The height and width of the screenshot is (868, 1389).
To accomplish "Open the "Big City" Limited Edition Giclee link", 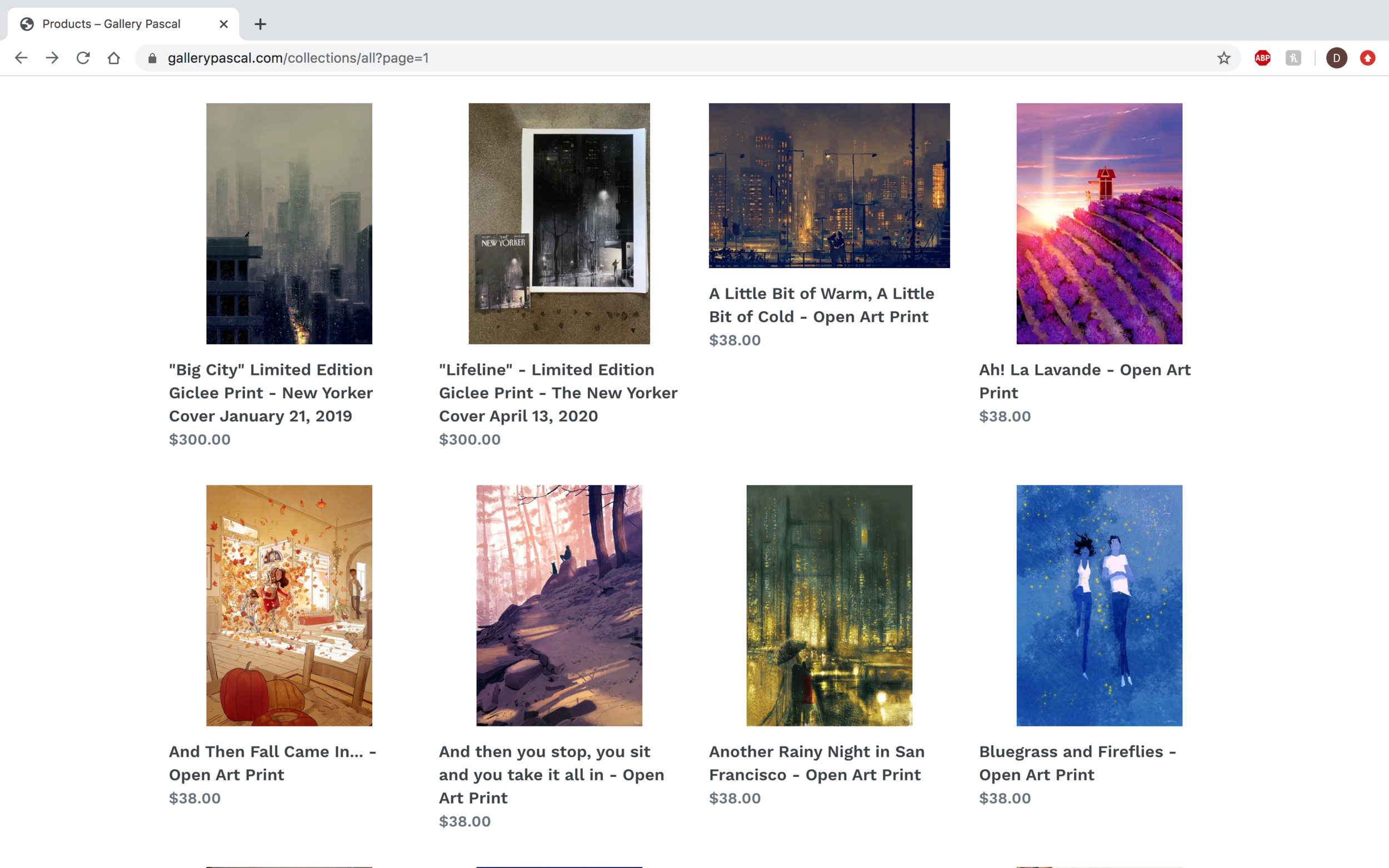I will point(271,393).
